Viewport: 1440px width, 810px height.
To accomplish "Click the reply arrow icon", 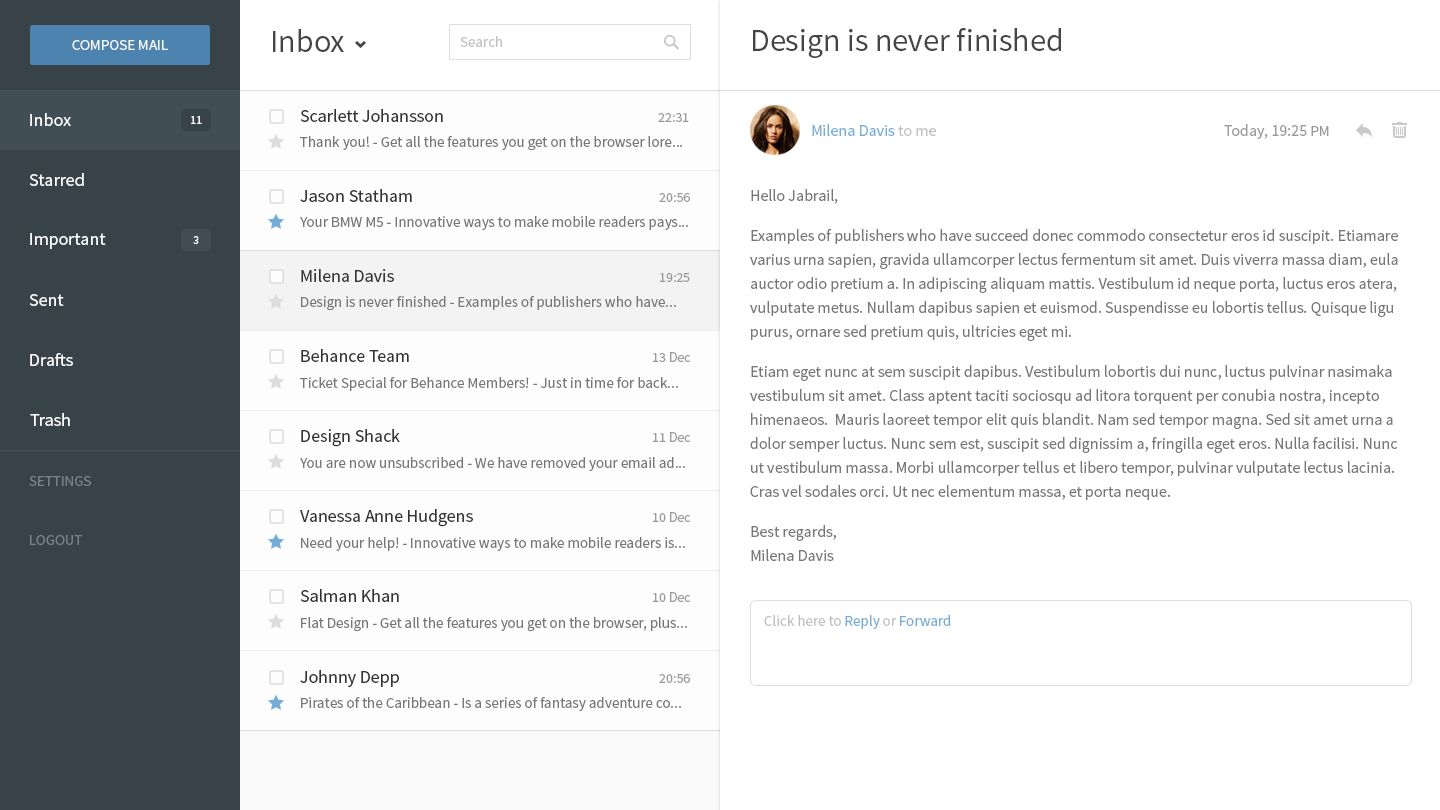I will [1363, 130].
